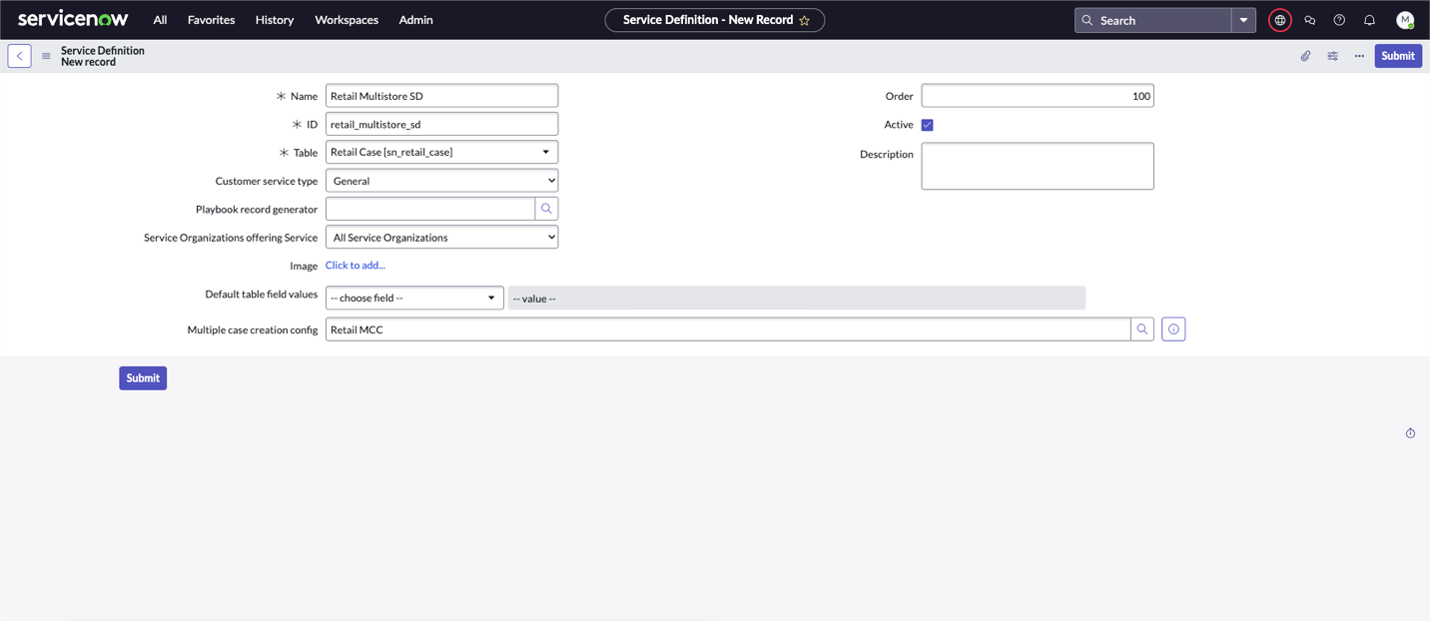Click the top-right Submit button

[x=1398, y=56]
